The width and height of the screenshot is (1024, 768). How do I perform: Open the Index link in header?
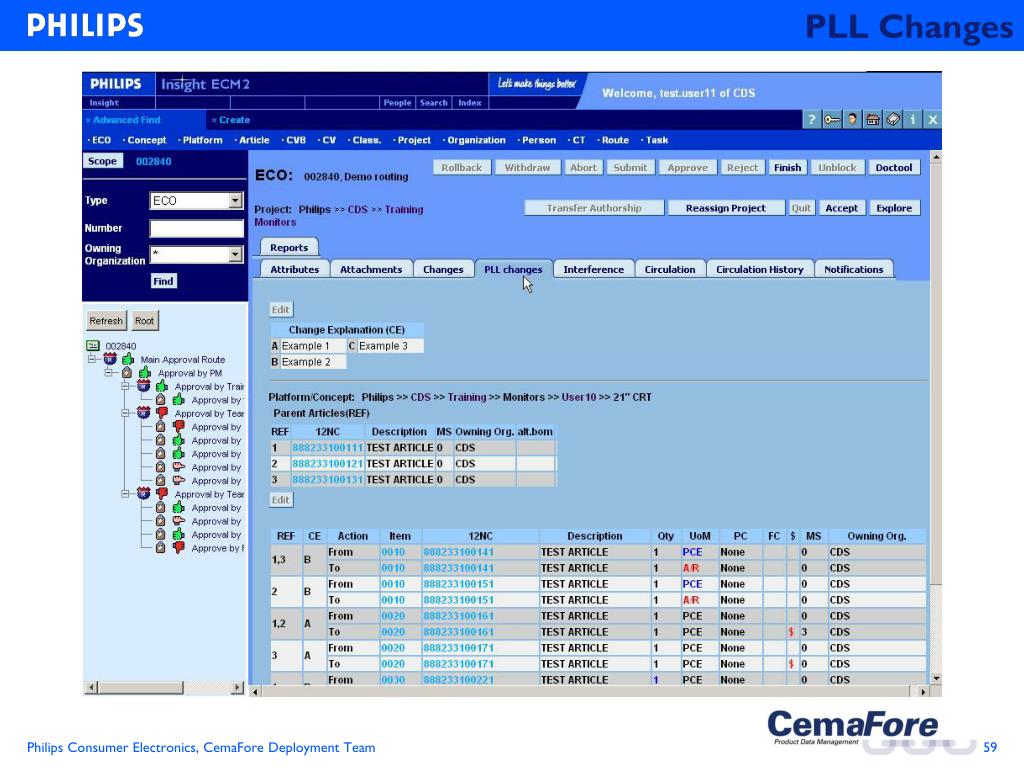click(470, 103)
